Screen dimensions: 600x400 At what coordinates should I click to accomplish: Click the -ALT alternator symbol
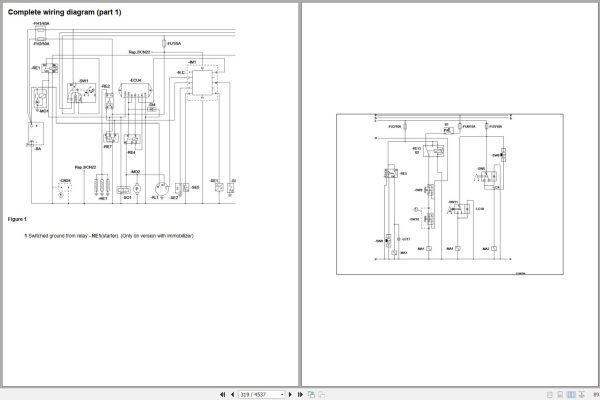(x=162, y=189)
